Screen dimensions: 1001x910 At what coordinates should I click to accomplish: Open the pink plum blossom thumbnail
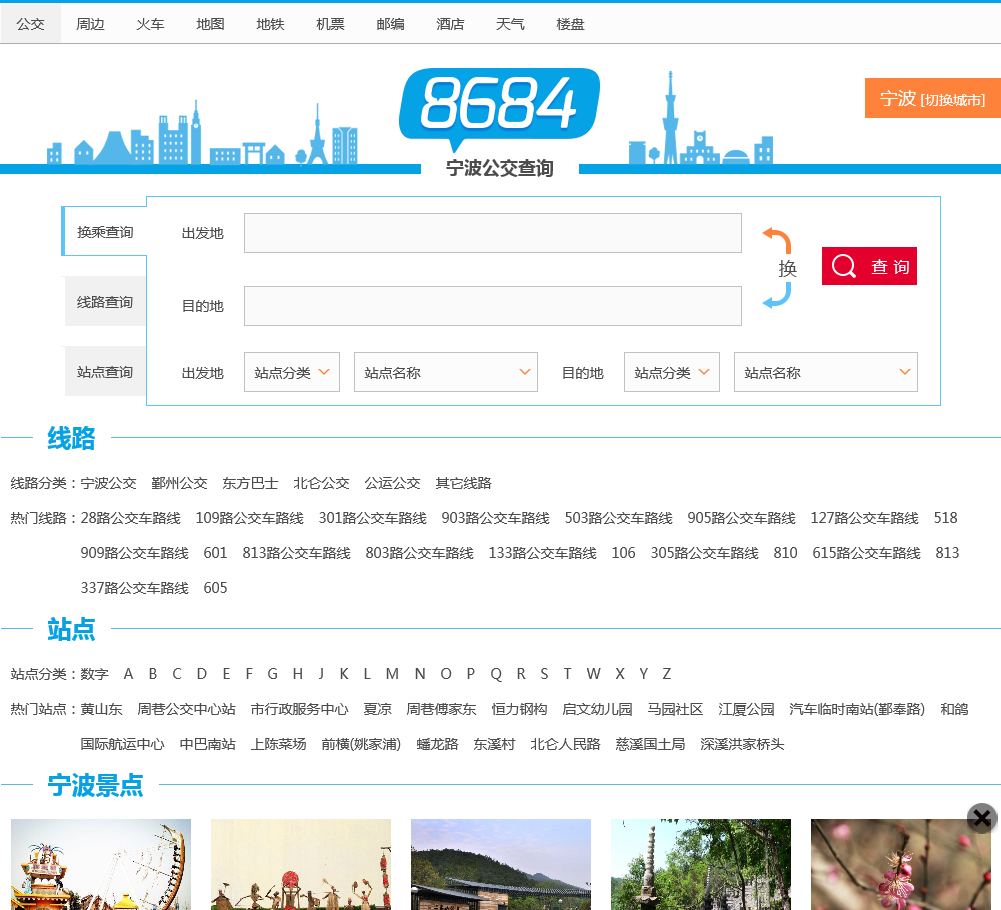[x=901, y=864]
